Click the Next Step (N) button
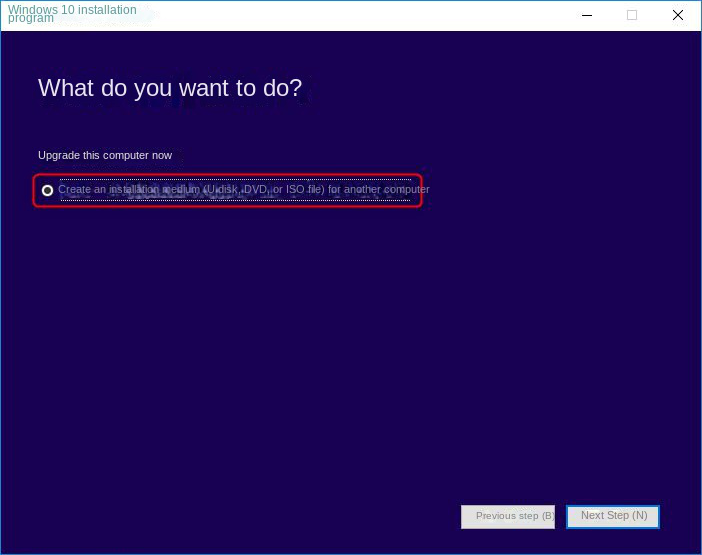 click(x=613, y=517)
